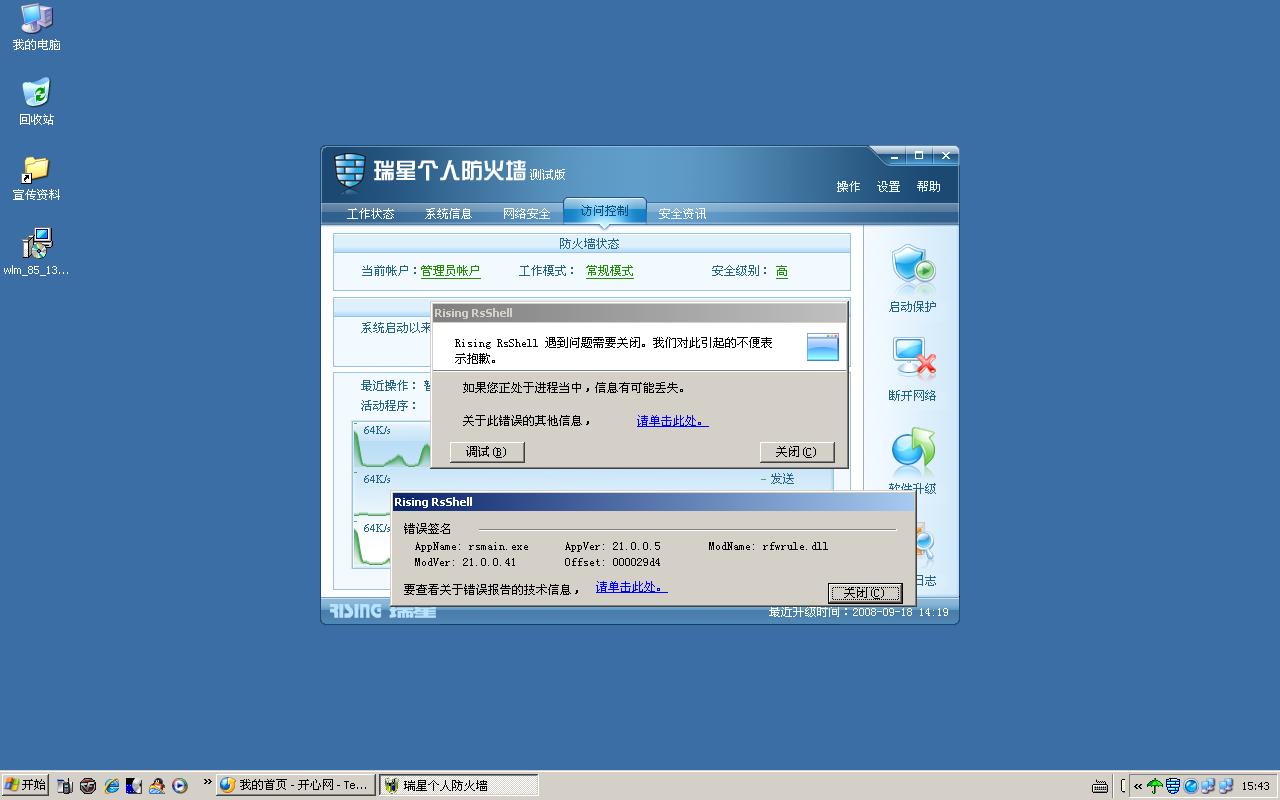Click the AppName: rsmain.exe text
This screenshot has height=800, width=1280.
[x=471, y=547]
